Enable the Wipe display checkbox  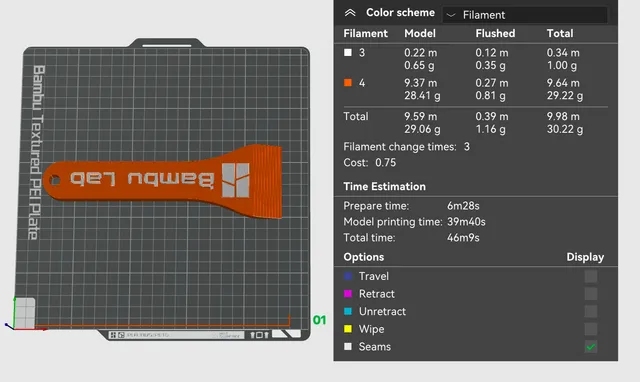pos(591,329)
